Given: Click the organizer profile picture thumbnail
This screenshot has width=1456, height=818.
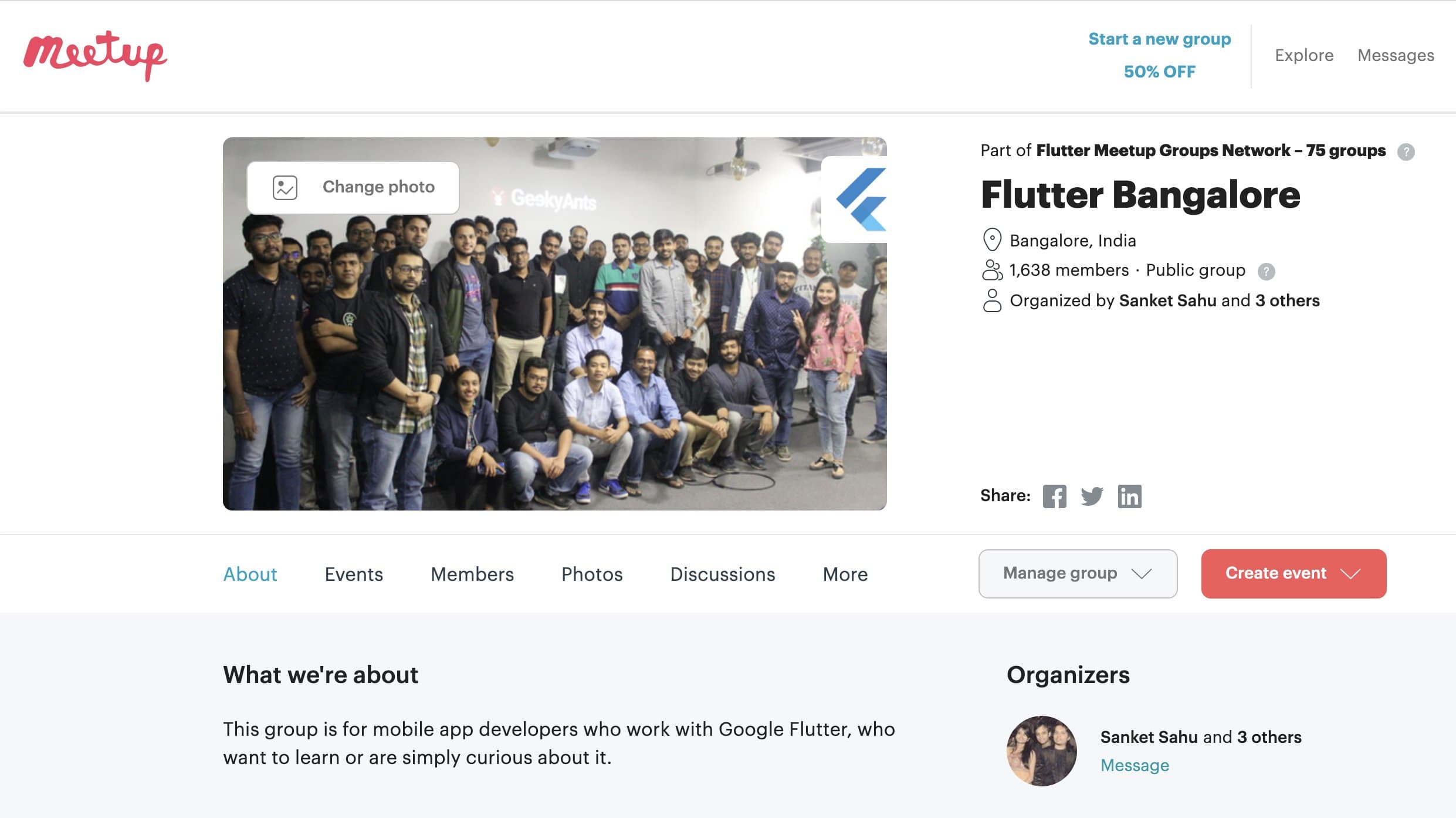Looking at the screenshot, I should pos(1041,751).
